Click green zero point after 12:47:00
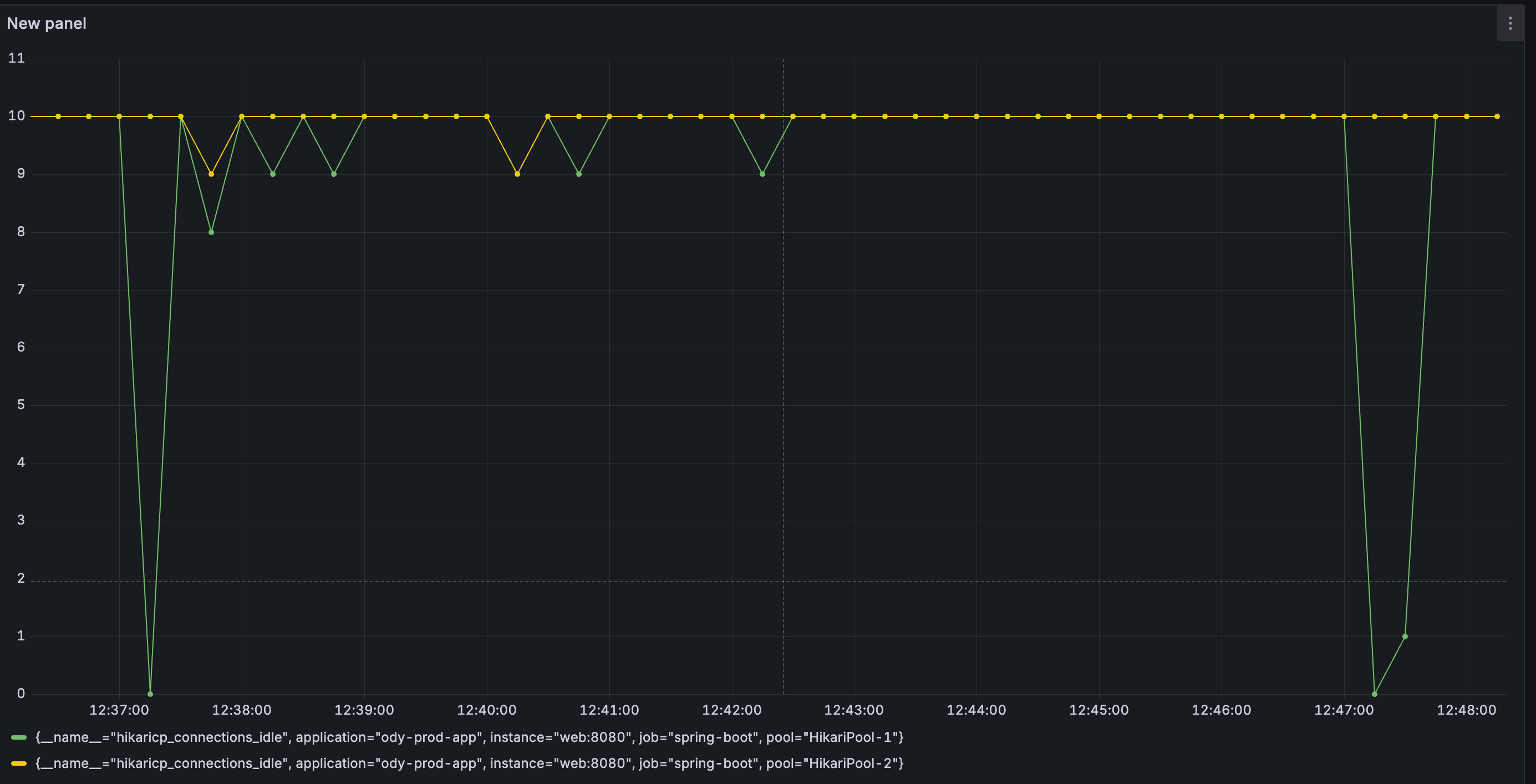1536x784 pixels. [x=1375, y=694]
